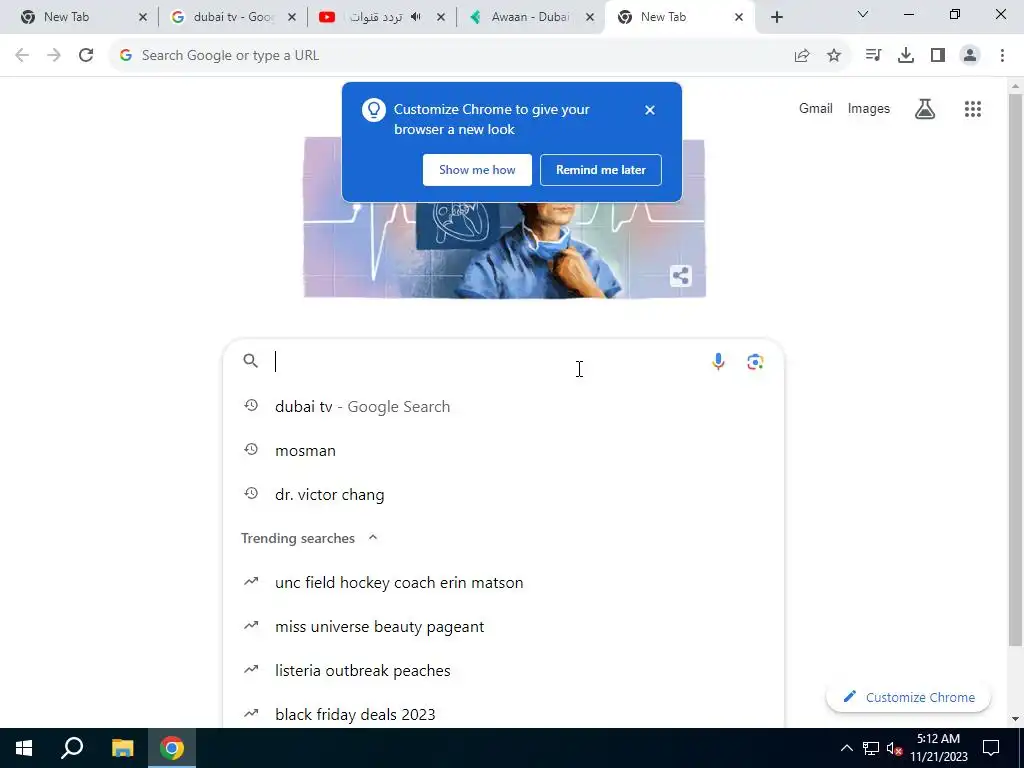The height and width of the screenshot is (768, 1024).
Task: Open a new tab with the plus button
Action: [776, 17]
